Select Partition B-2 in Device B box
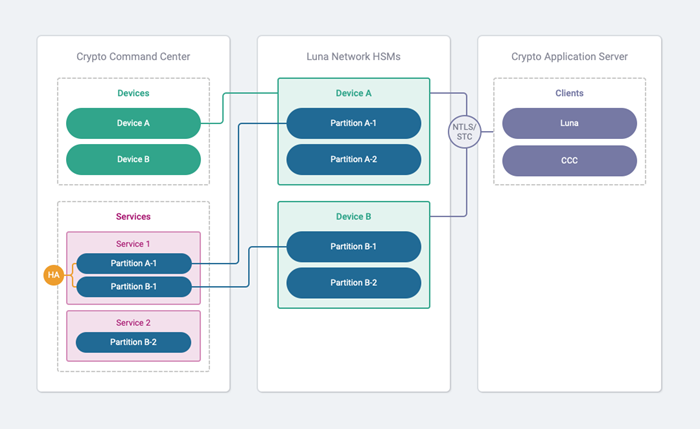The height and width of the screenshot is (430, 700). tap(353, 282)
